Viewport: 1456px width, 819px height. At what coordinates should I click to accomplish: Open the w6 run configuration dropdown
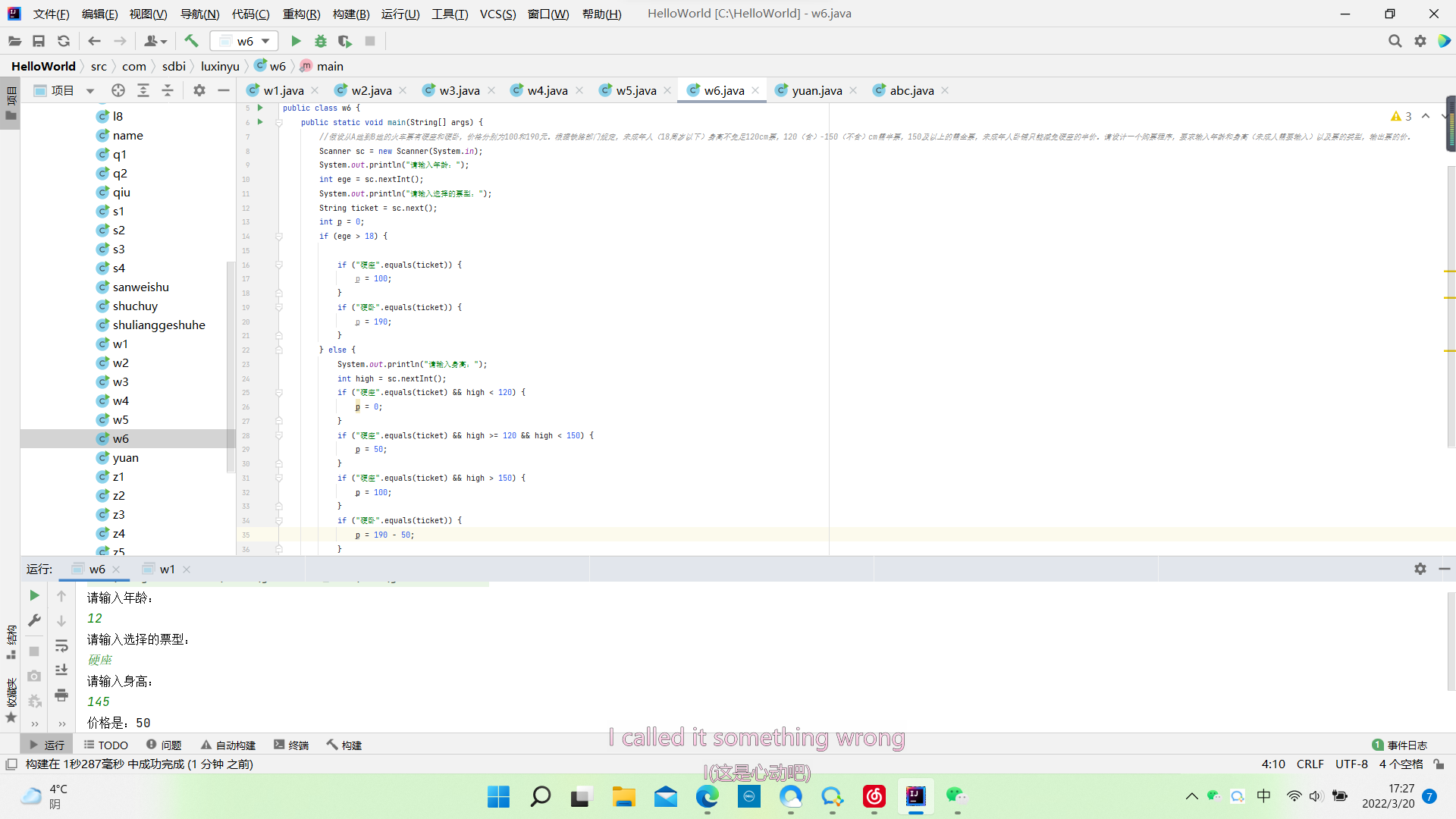point(245,41)
